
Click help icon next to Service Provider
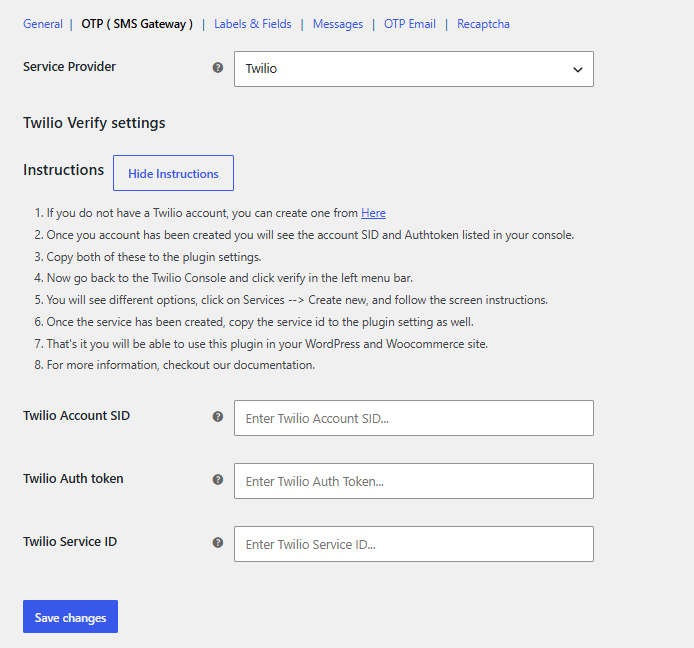218,68
